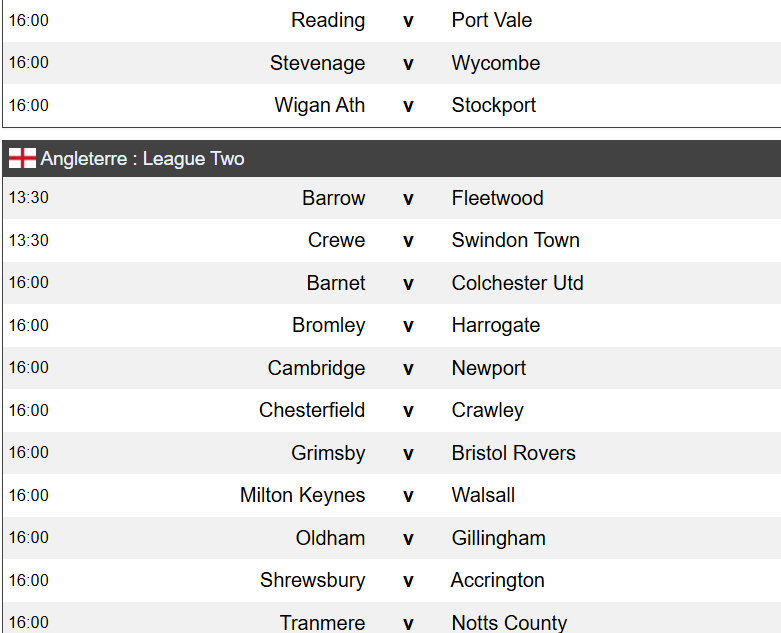The width and height of the screenshot is (781, 633).
Task: Open the Shrewsbury v Accrington fixture
Action: coord(392,581)
